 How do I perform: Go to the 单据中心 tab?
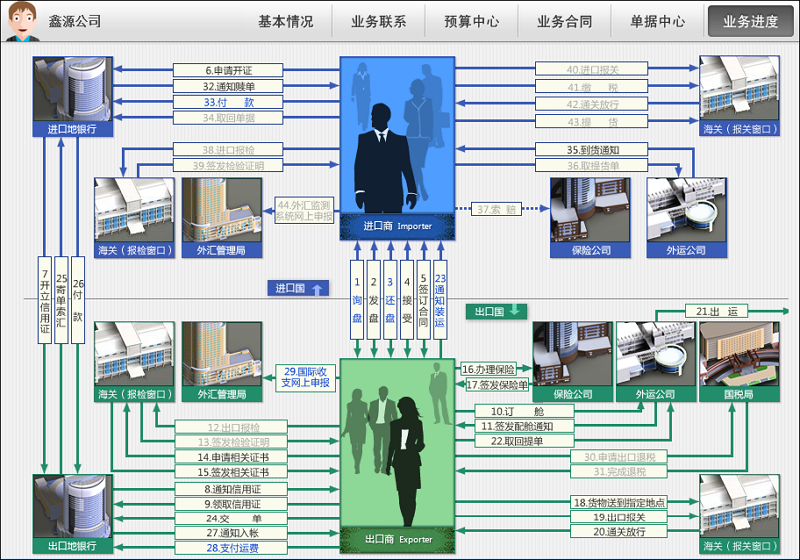(x=657, y=21)
